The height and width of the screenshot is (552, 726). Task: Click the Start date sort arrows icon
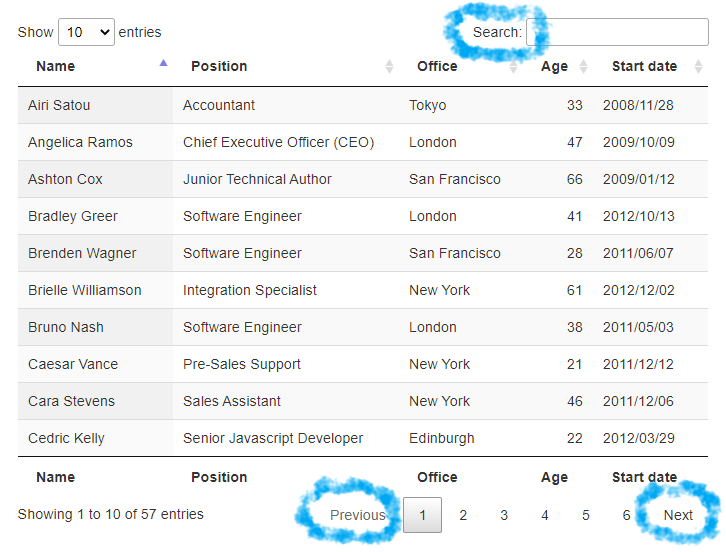[x=698, y=67]
